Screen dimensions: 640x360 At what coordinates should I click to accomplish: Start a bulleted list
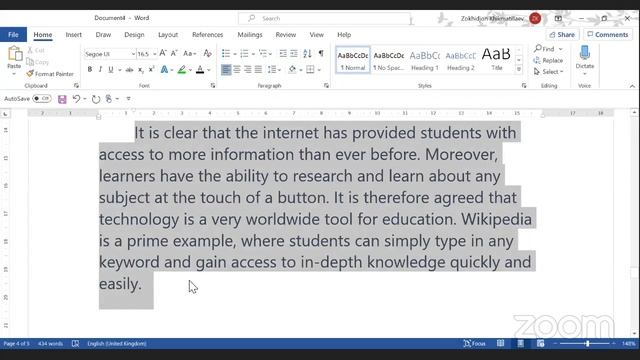pos(226,53)
